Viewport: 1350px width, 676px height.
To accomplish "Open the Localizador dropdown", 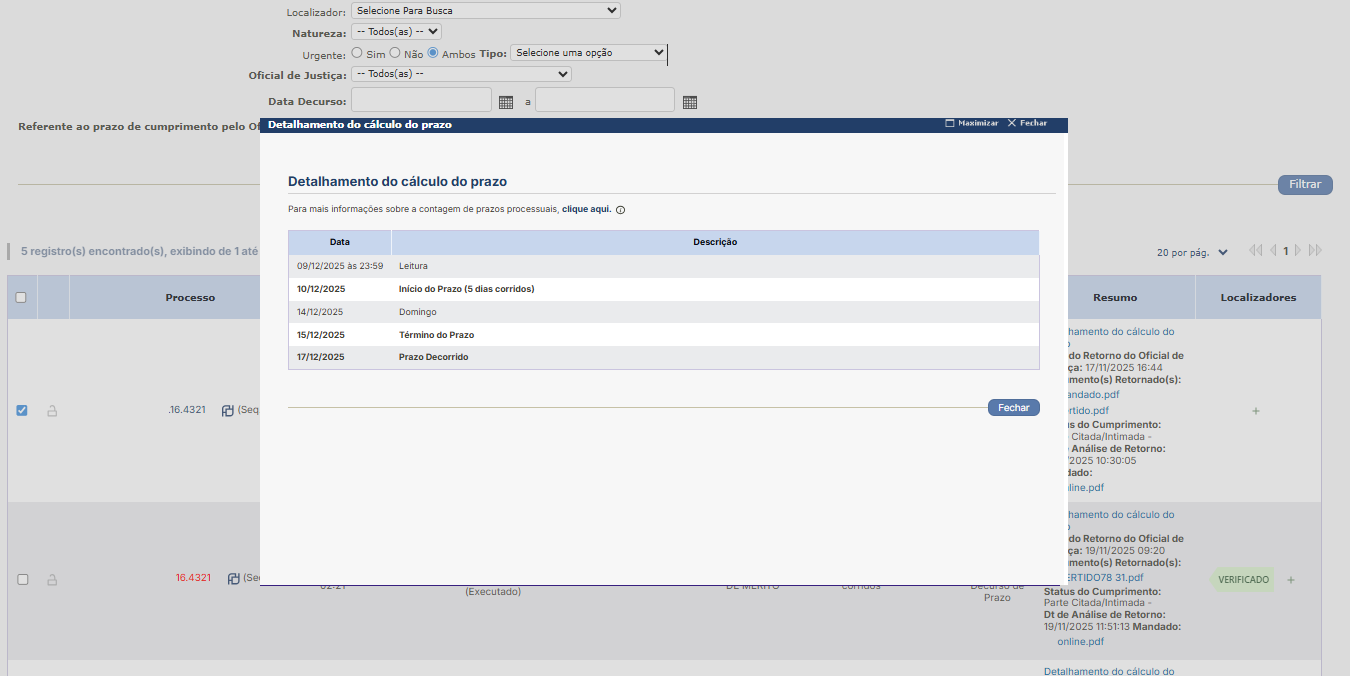I will point(485,11).
